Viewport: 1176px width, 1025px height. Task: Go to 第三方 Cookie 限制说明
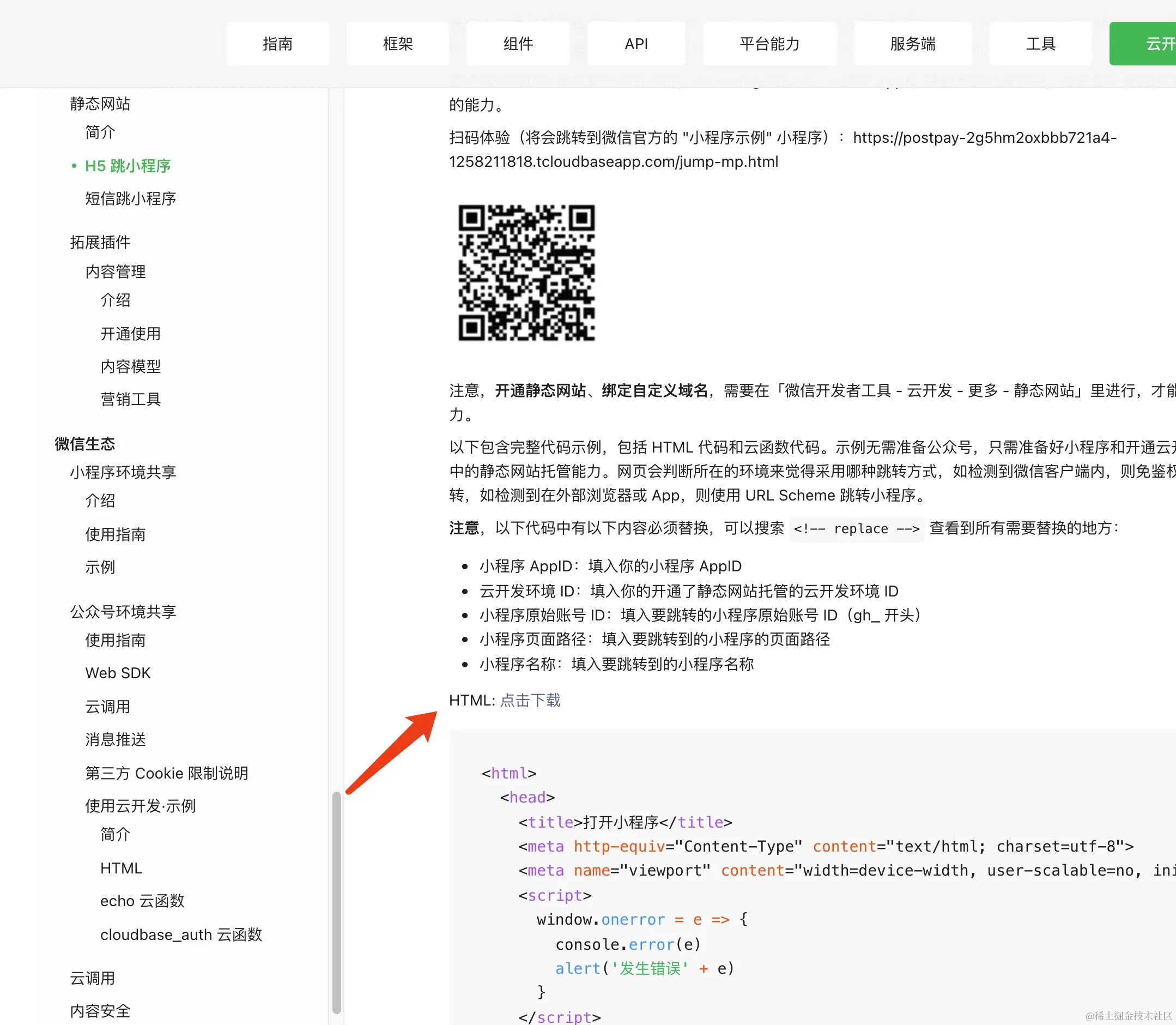tap(166, 773)
